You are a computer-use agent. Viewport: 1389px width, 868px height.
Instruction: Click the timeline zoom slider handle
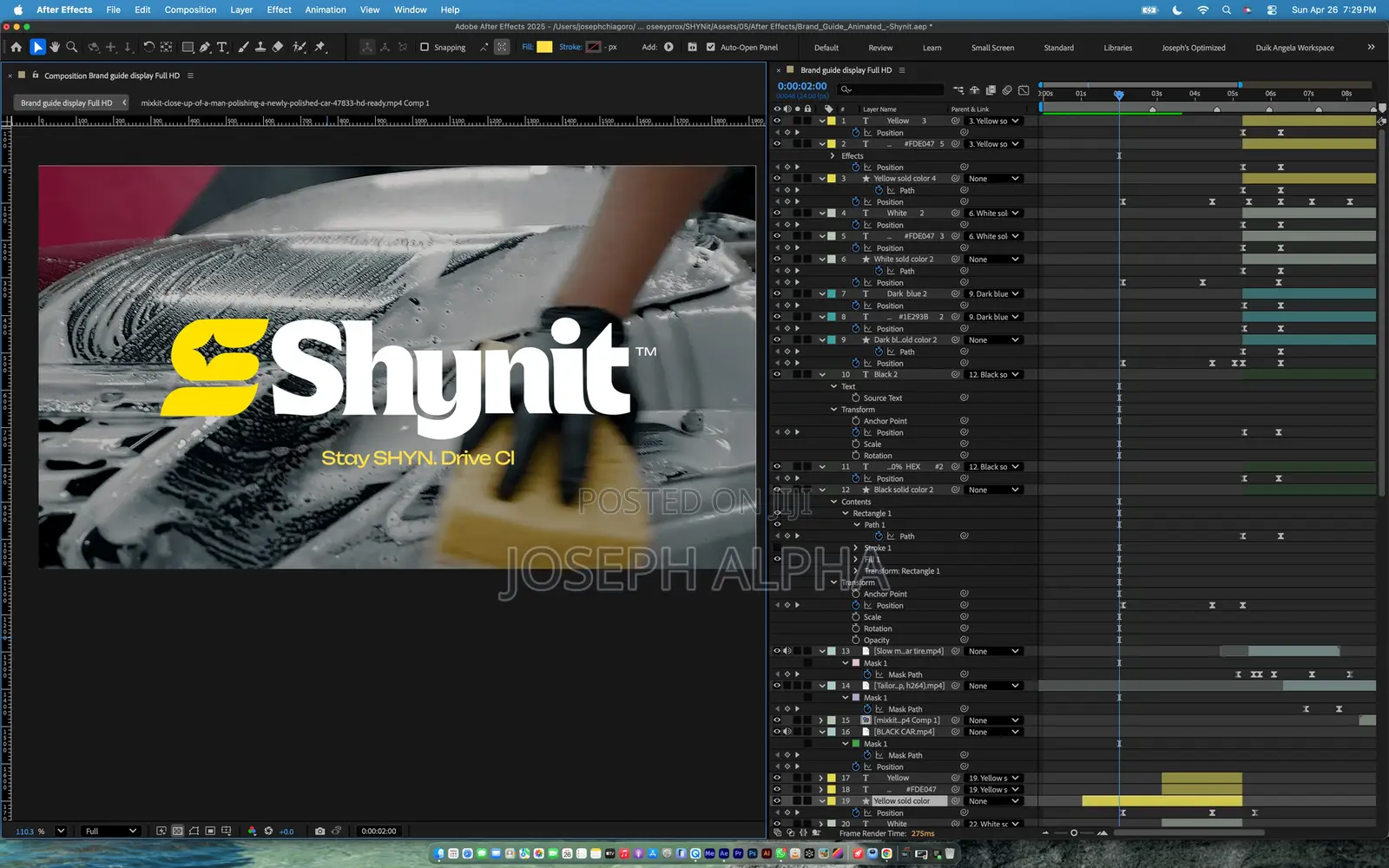[1074, 832]
